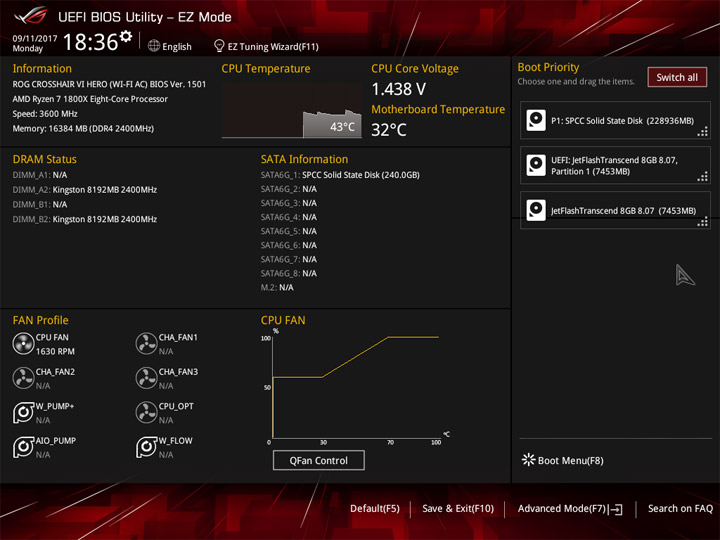Load Default(F5) settings
The image size is (720, 540).
tap(375, 508)
